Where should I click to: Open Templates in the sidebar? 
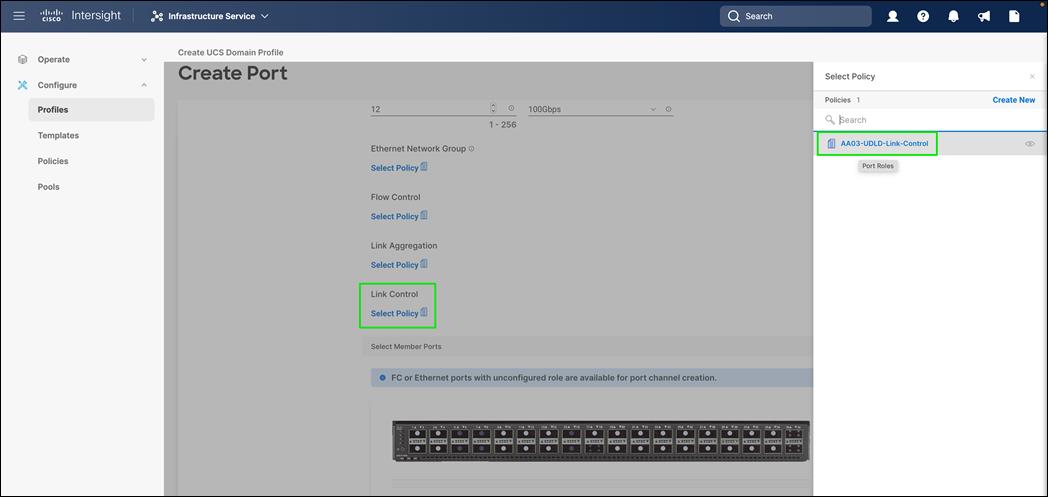pos(58,136)
